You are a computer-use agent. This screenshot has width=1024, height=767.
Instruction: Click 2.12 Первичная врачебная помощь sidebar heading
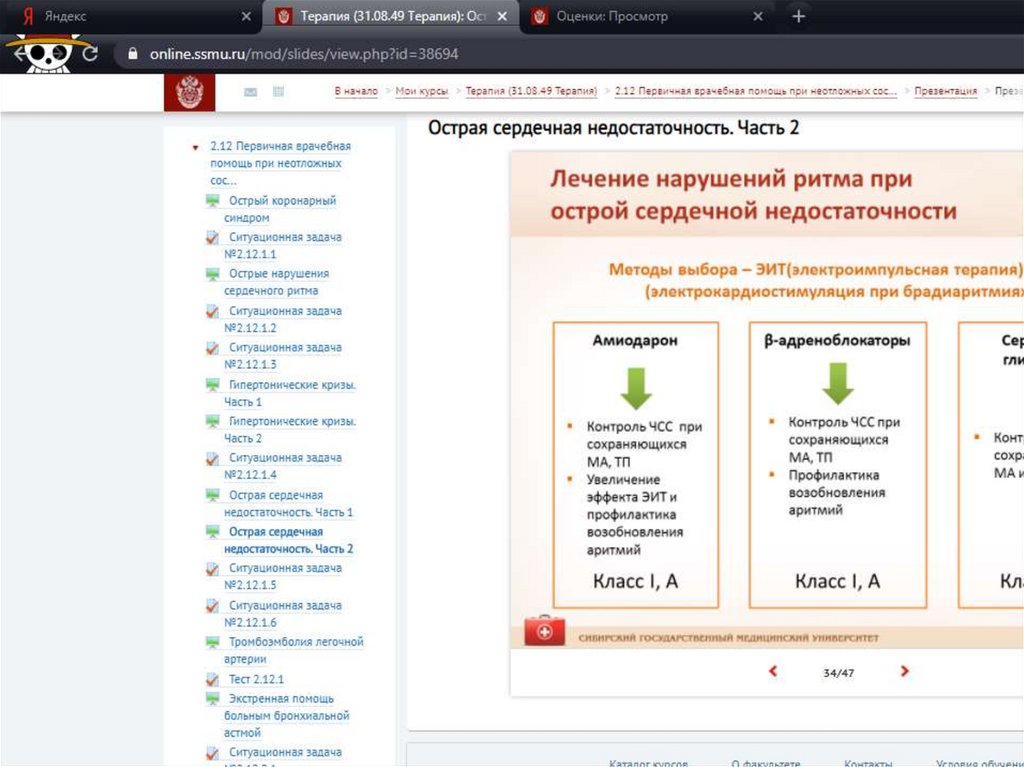[280, 163]
